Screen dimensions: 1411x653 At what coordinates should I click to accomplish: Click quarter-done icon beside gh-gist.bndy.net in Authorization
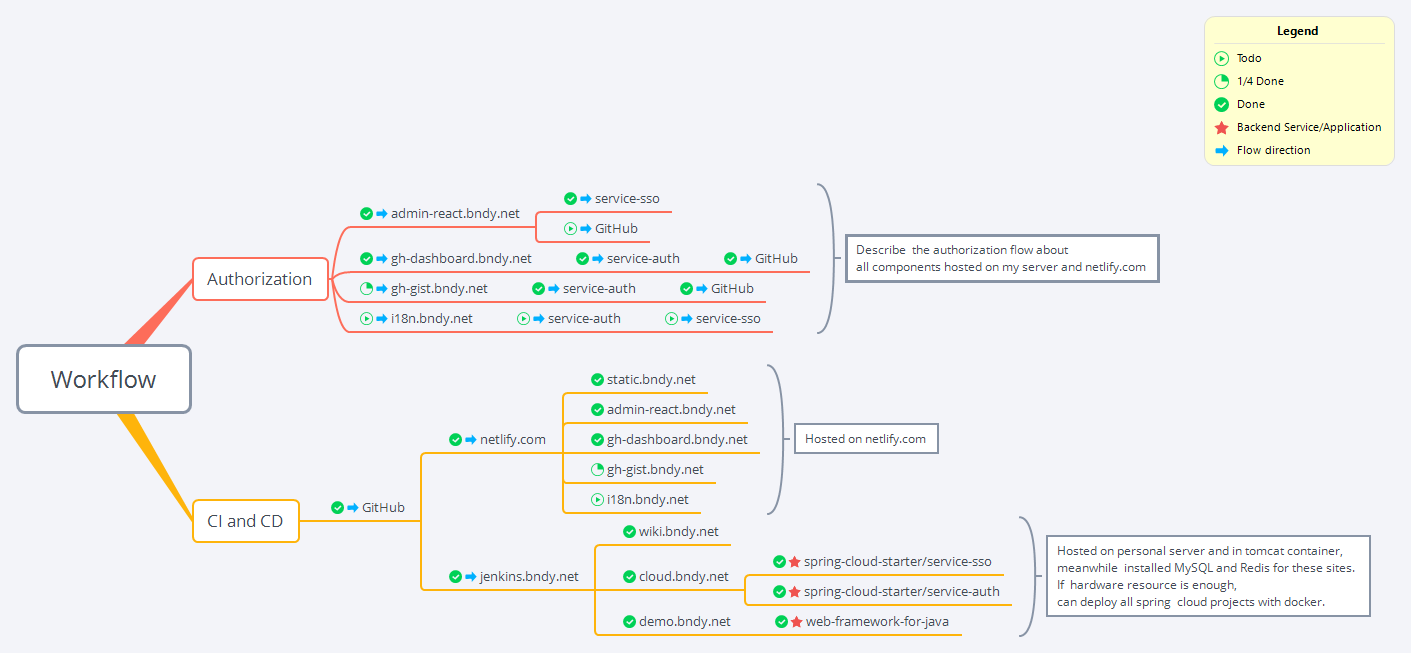[x=366, y=288]
